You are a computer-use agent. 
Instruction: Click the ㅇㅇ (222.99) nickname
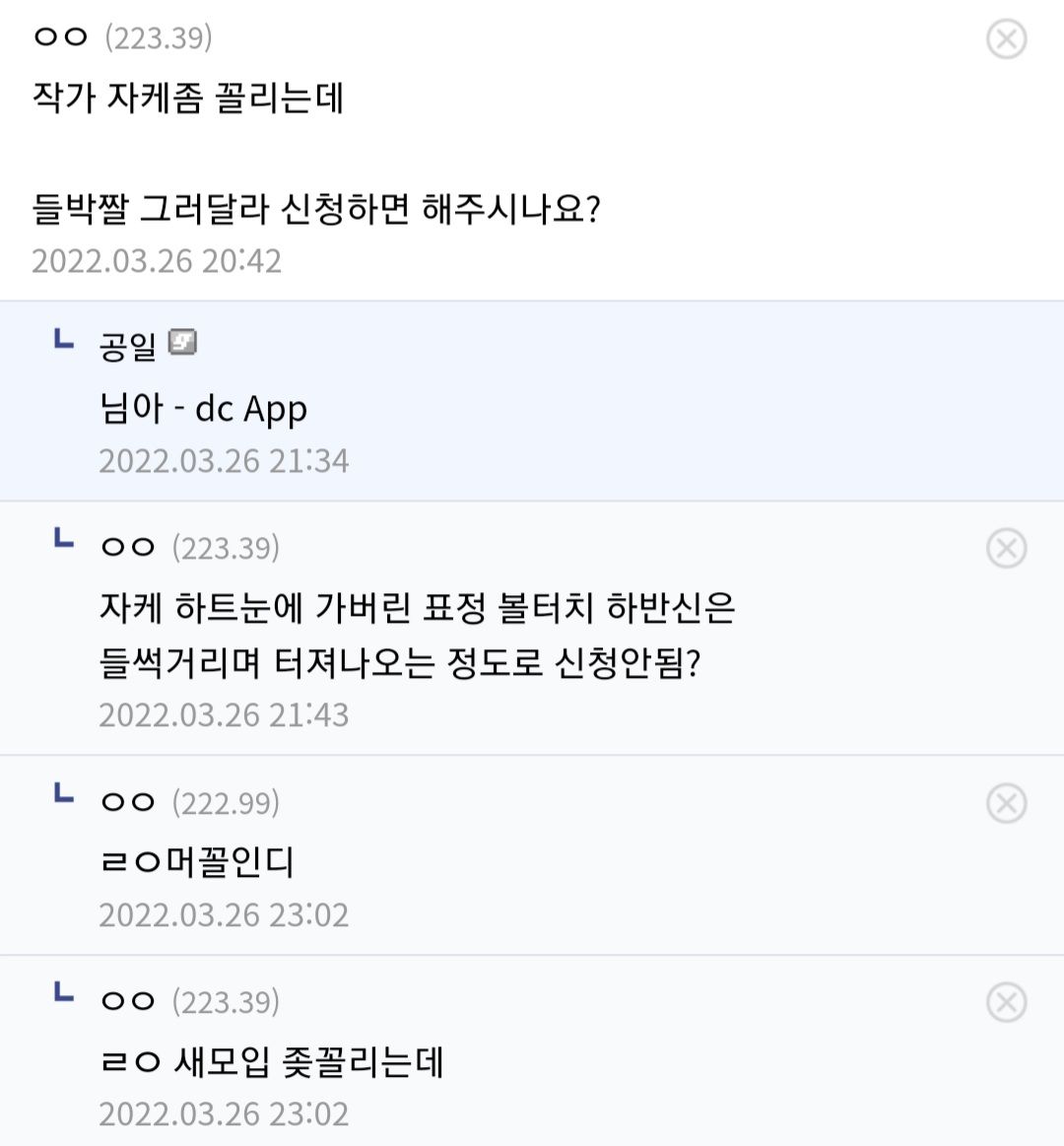click(x=128, y=803)
